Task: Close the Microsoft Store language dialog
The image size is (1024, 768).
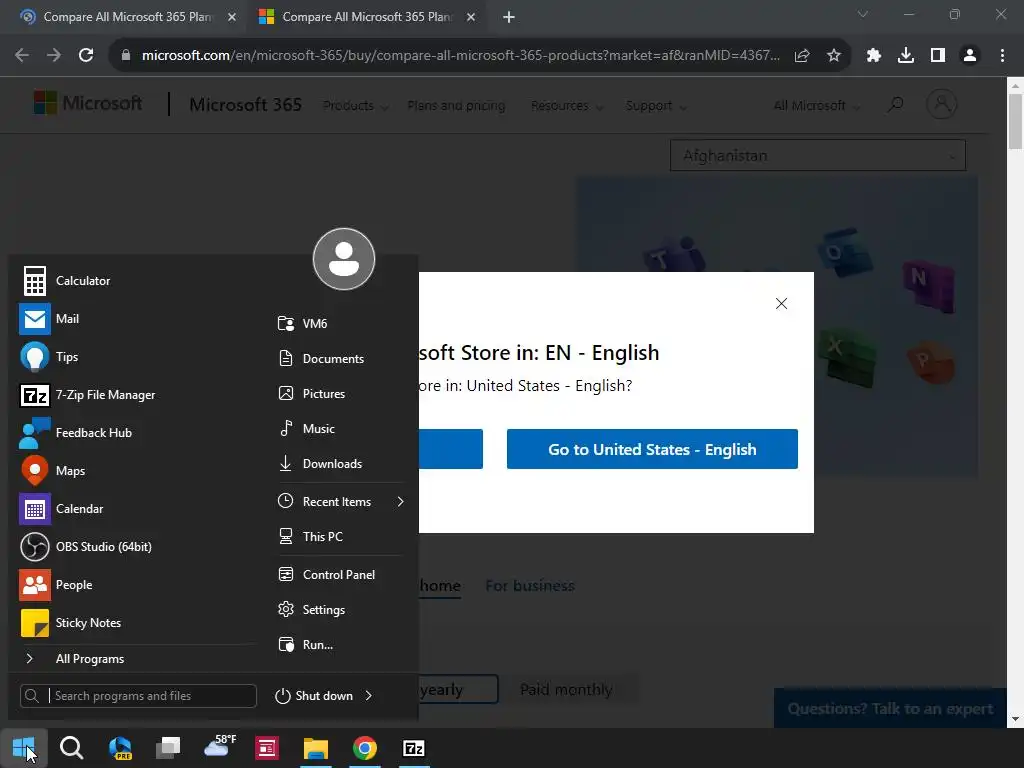Action: [781, 304]
